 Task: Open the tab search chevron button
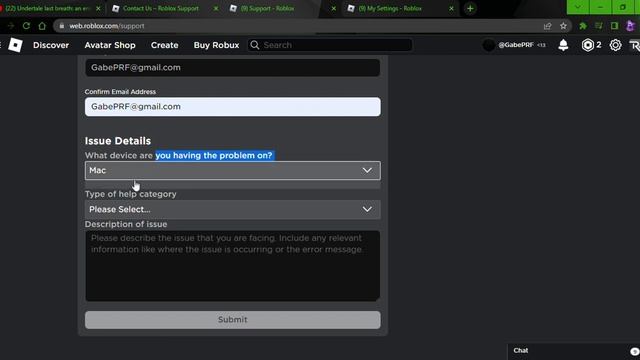(578, 7)
